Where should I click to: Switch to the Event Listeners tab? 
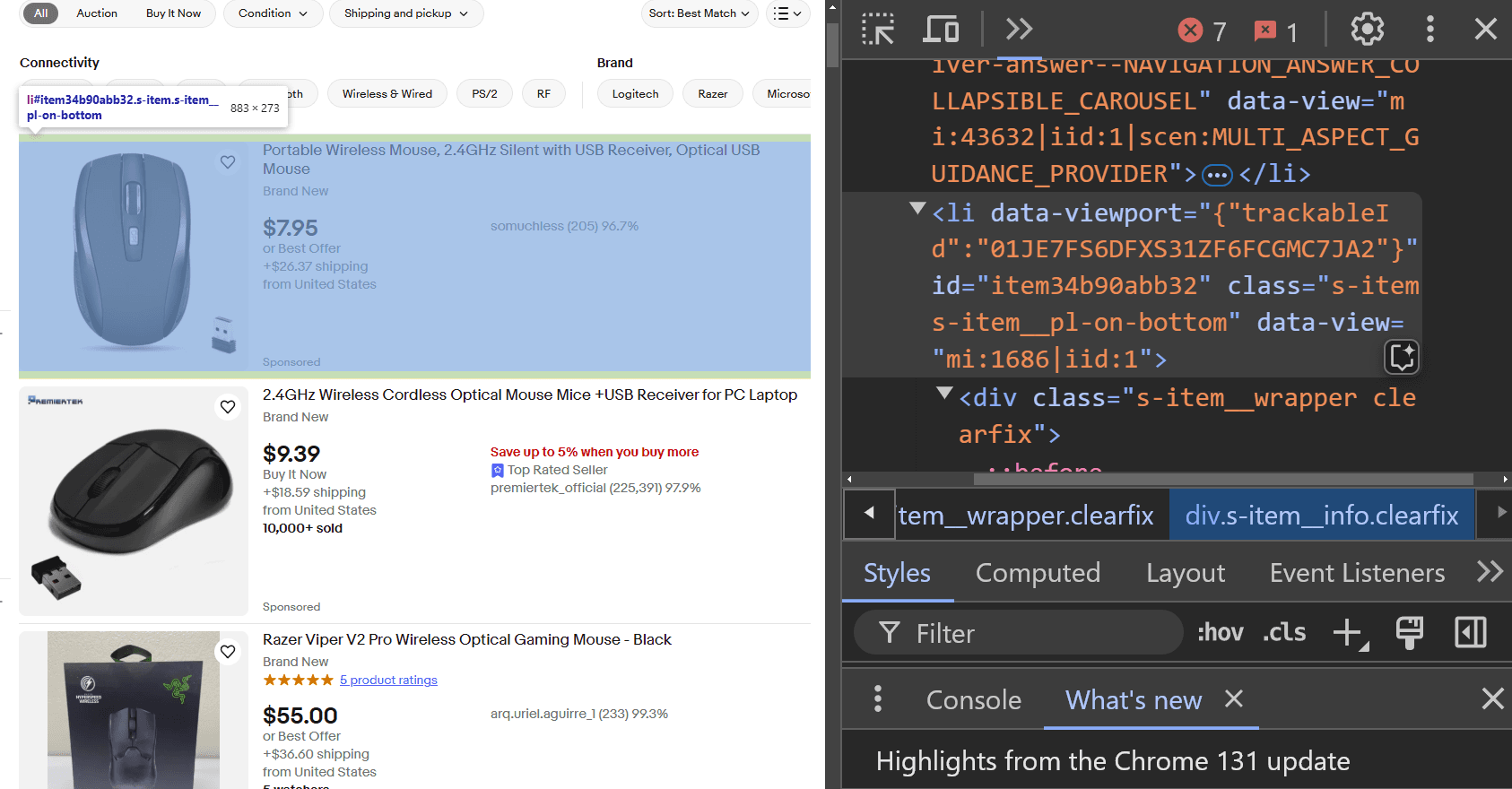[1357, 573]
